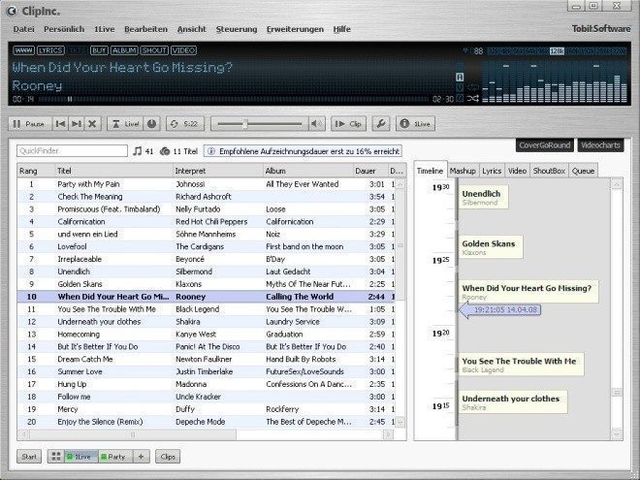Select the track Party with My Pain

[207, 184]
